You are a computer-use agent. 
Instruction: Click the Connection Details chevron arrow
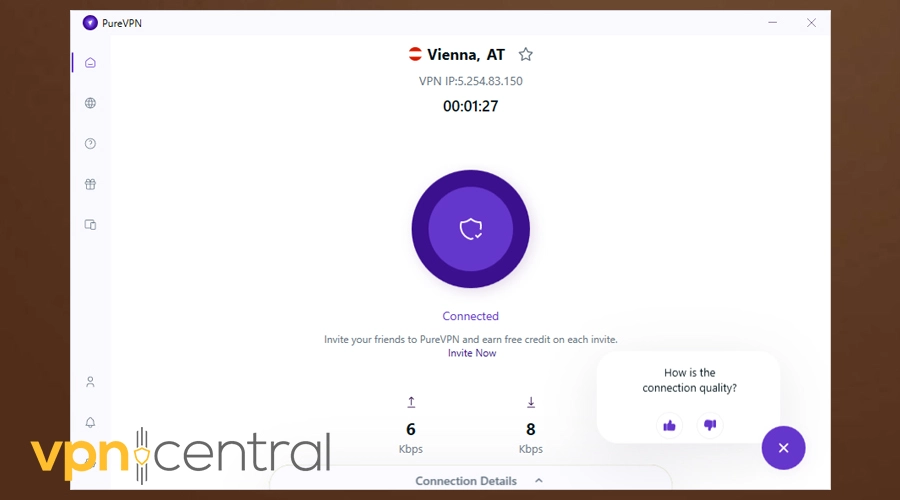538,480
